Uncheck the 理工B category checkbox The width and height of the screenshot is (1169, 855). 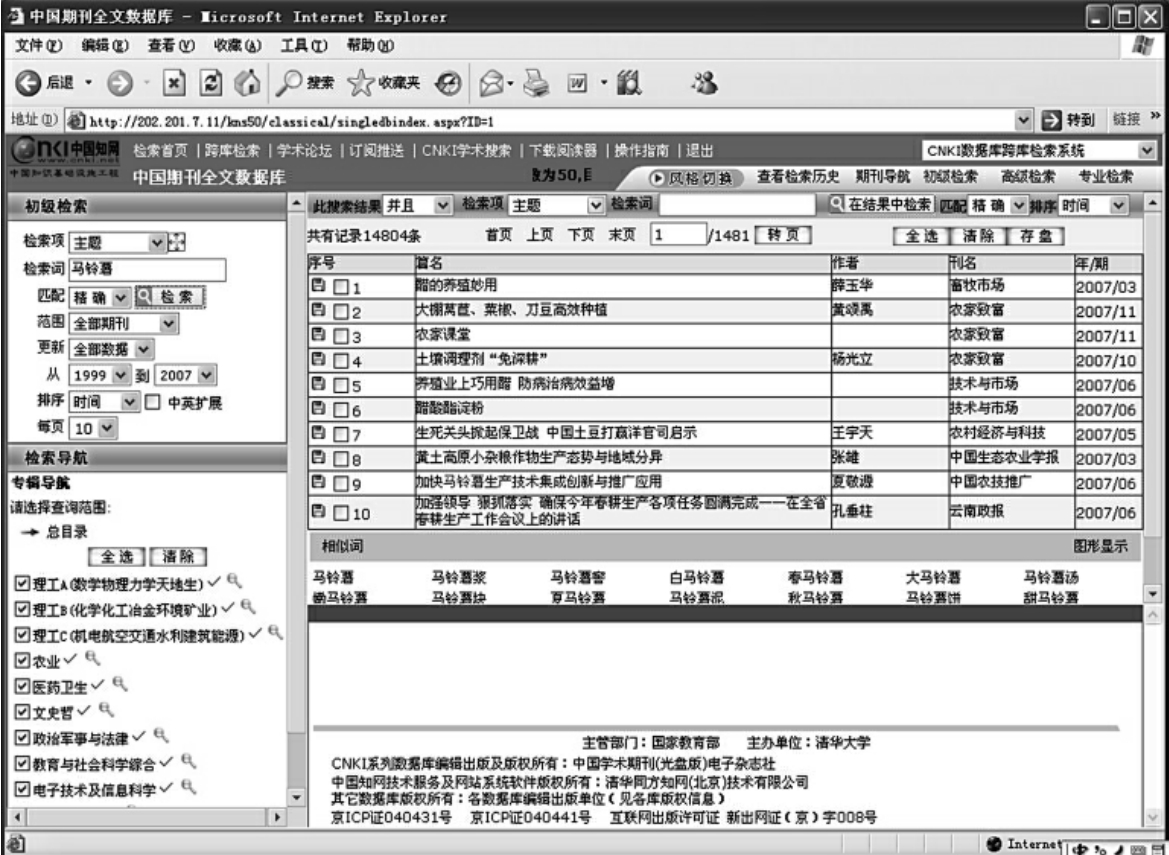(x=22, y=609)
